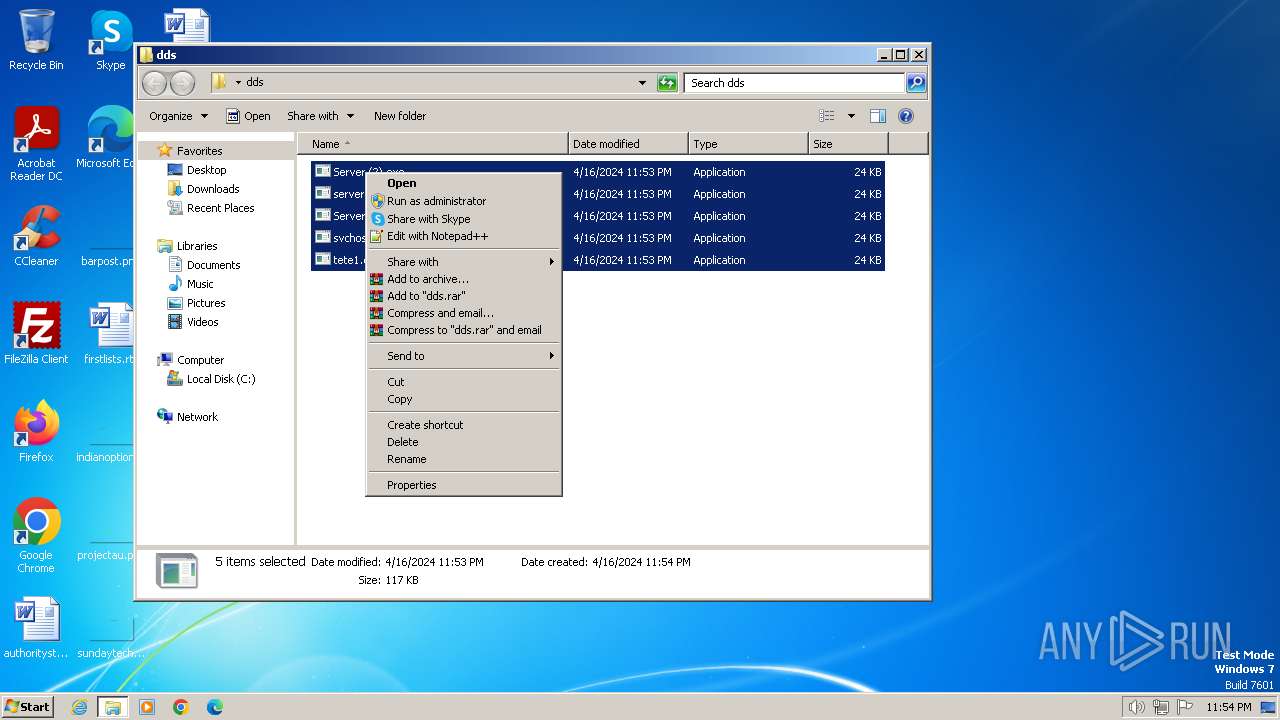Screen dimensions: 1280x720
Task: Open Properties from context menu
Action: [x=464, y=485]
